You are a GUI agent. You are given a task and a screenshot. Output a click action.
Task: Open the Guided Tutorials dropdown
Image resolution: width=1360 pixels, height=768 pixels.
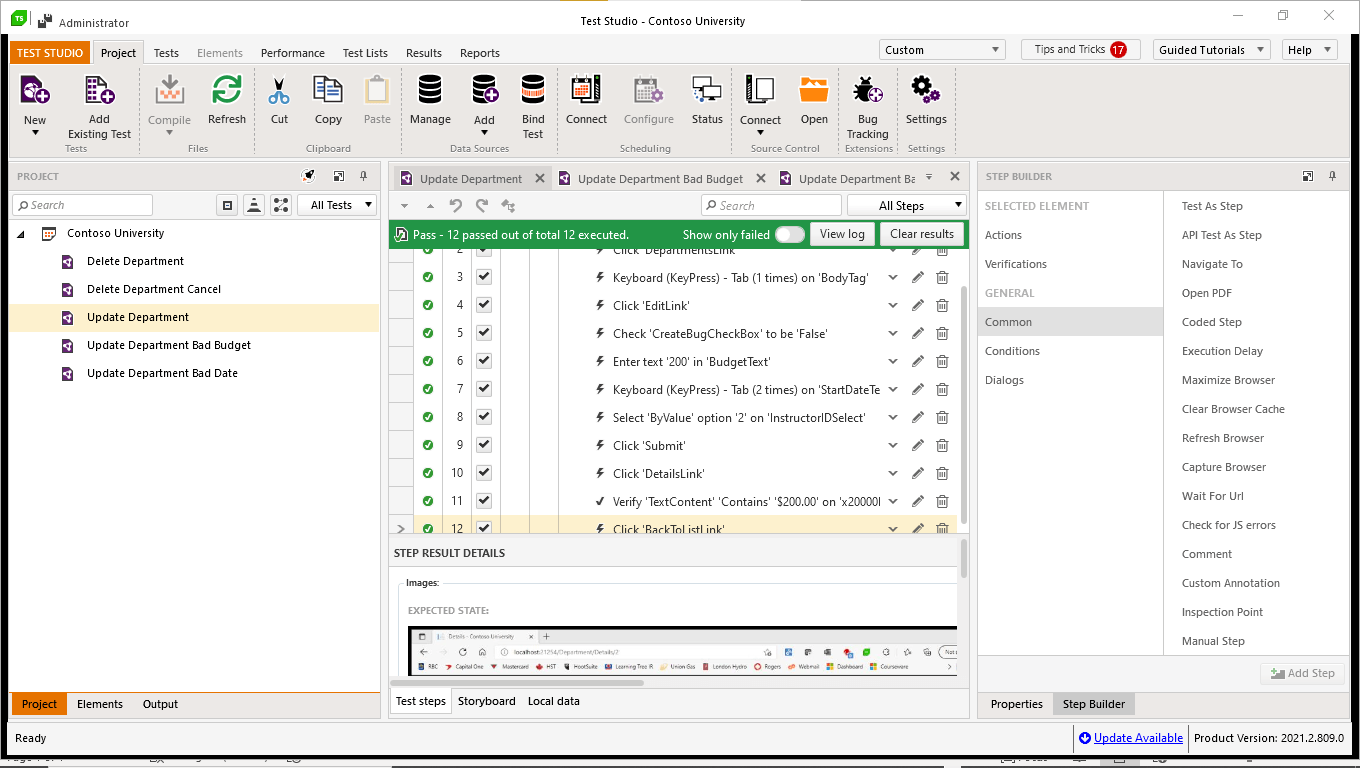tap(1211, 50)
